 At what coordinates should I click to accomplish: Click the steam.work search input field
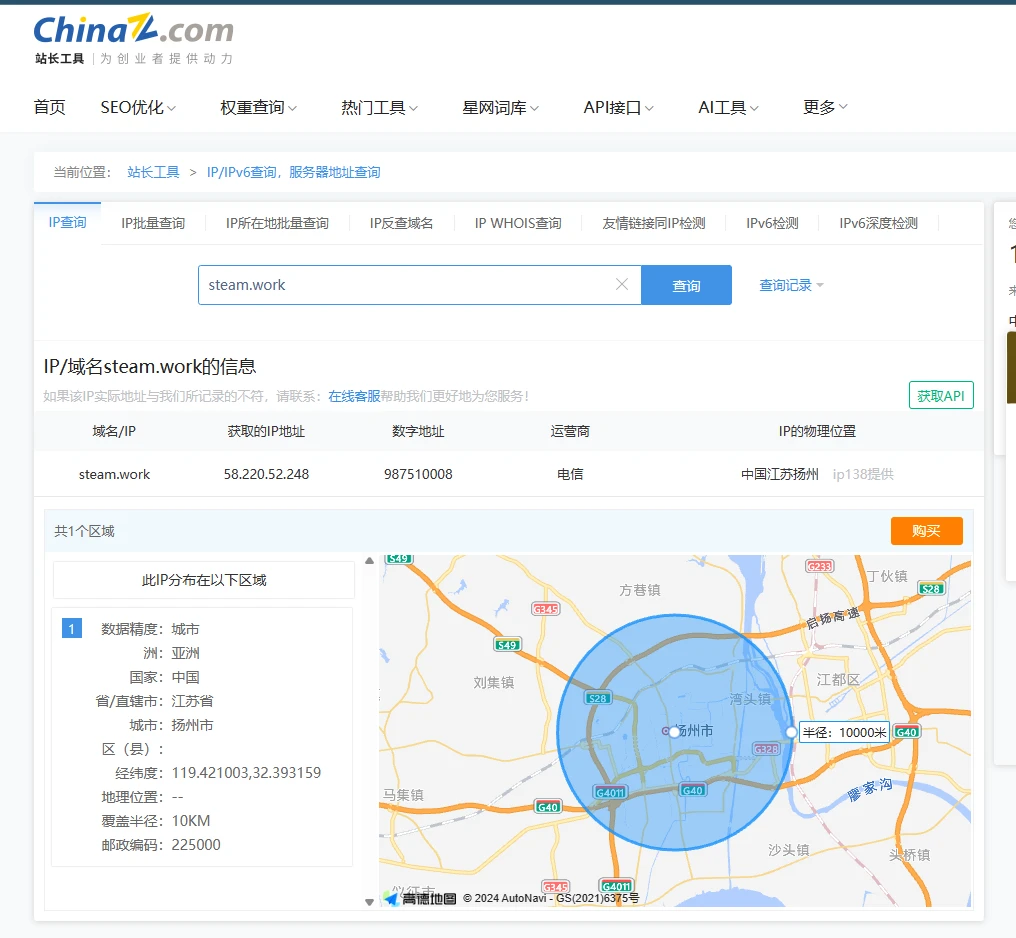405,285
